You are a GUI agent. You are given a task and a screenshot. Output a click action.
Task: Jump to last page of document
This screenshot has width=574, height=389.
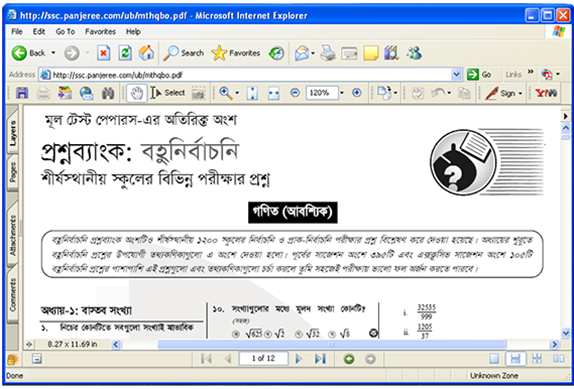point(320,359)
